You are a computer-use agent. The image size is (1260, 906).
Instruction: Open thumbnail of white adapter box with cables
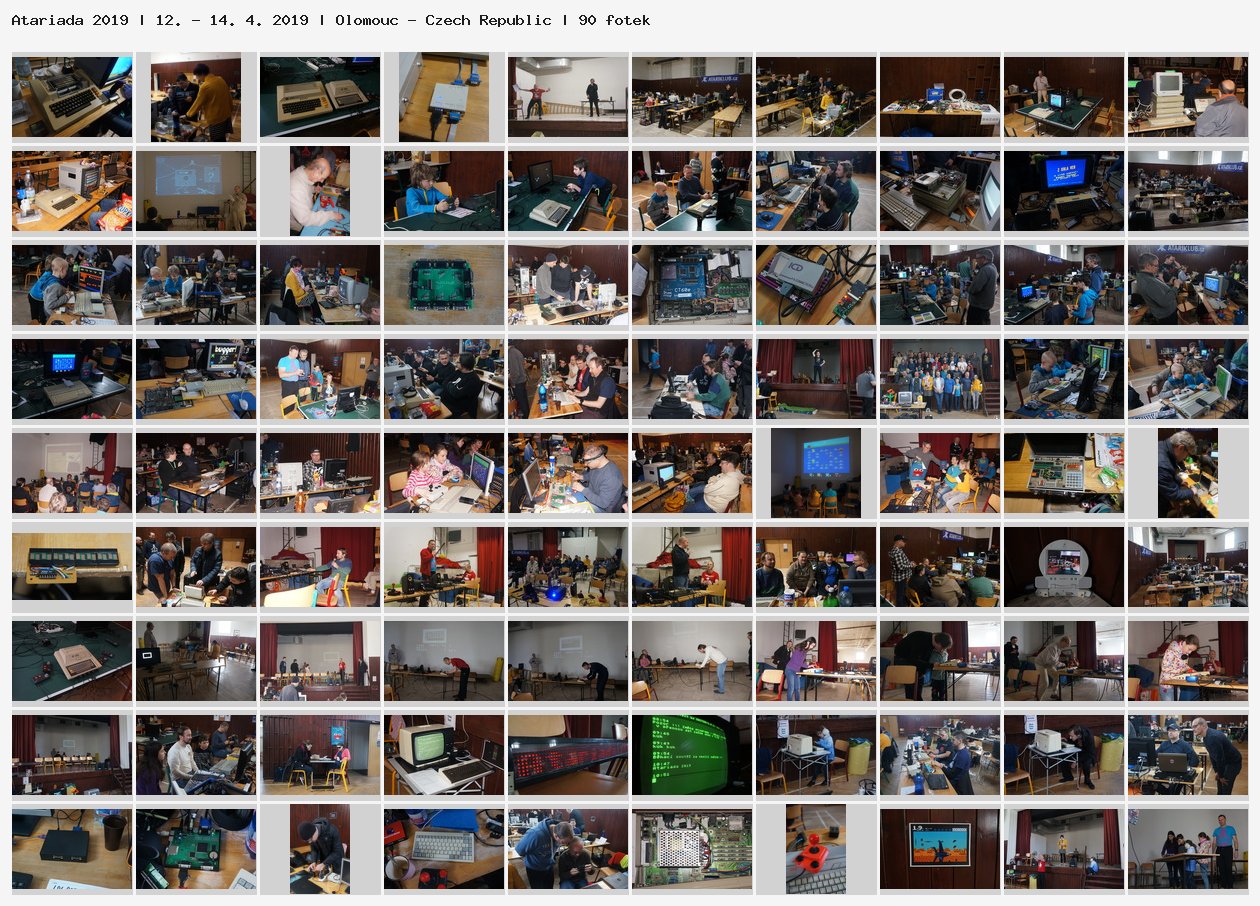tap(444, 97)
